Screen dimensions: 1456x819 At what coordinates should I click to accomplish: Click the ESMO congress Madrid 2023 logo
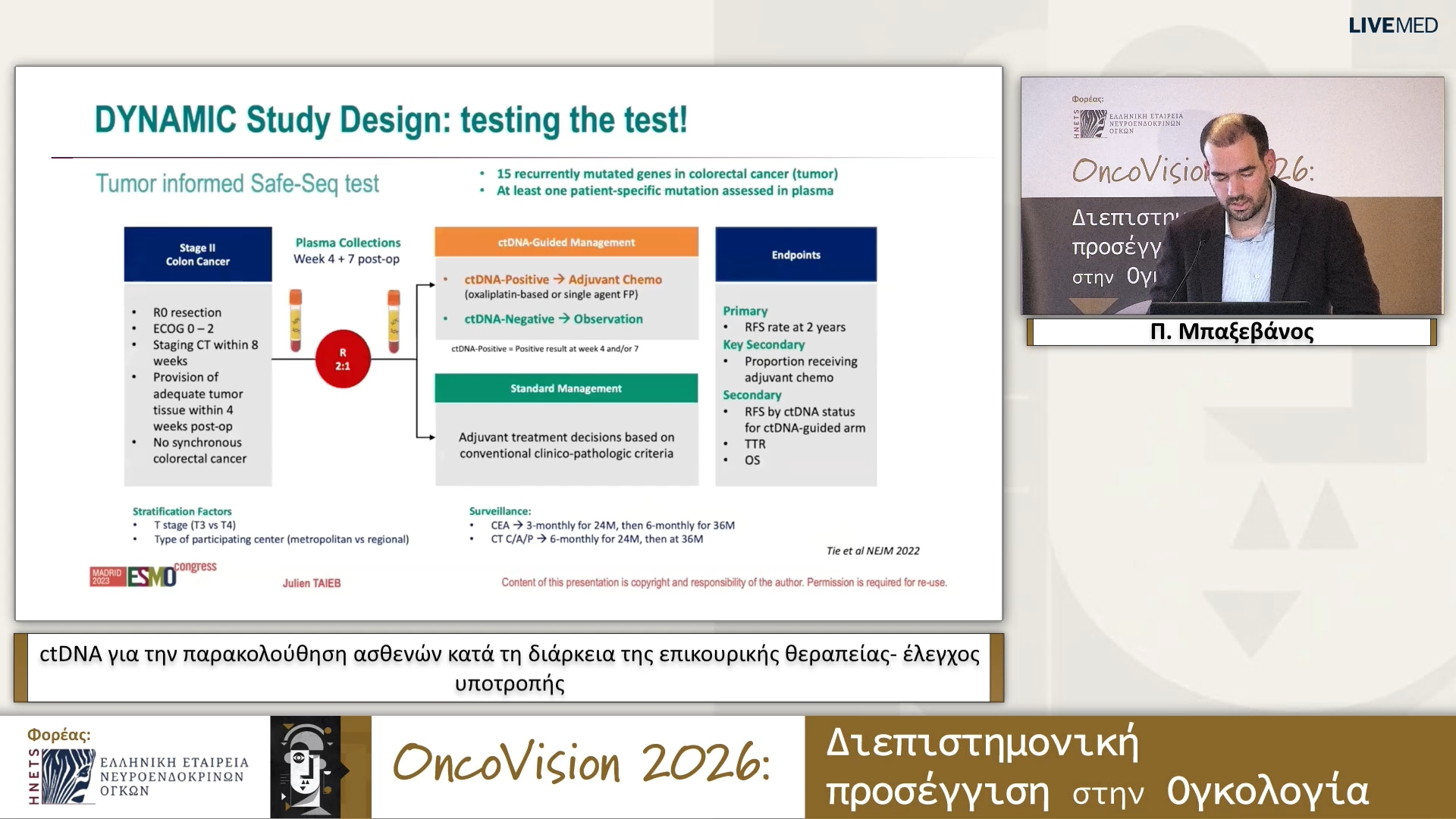[152, 576]
